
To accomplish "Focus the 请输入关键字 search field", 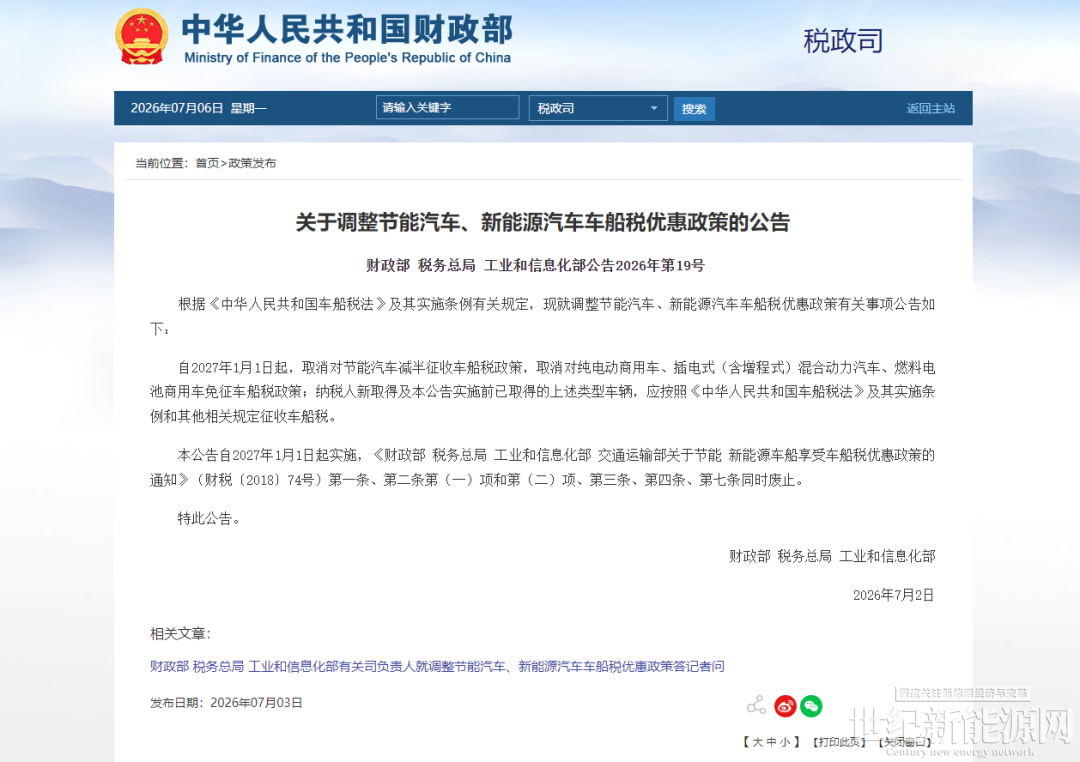I will pyautogui.click(x=447, y=107).
